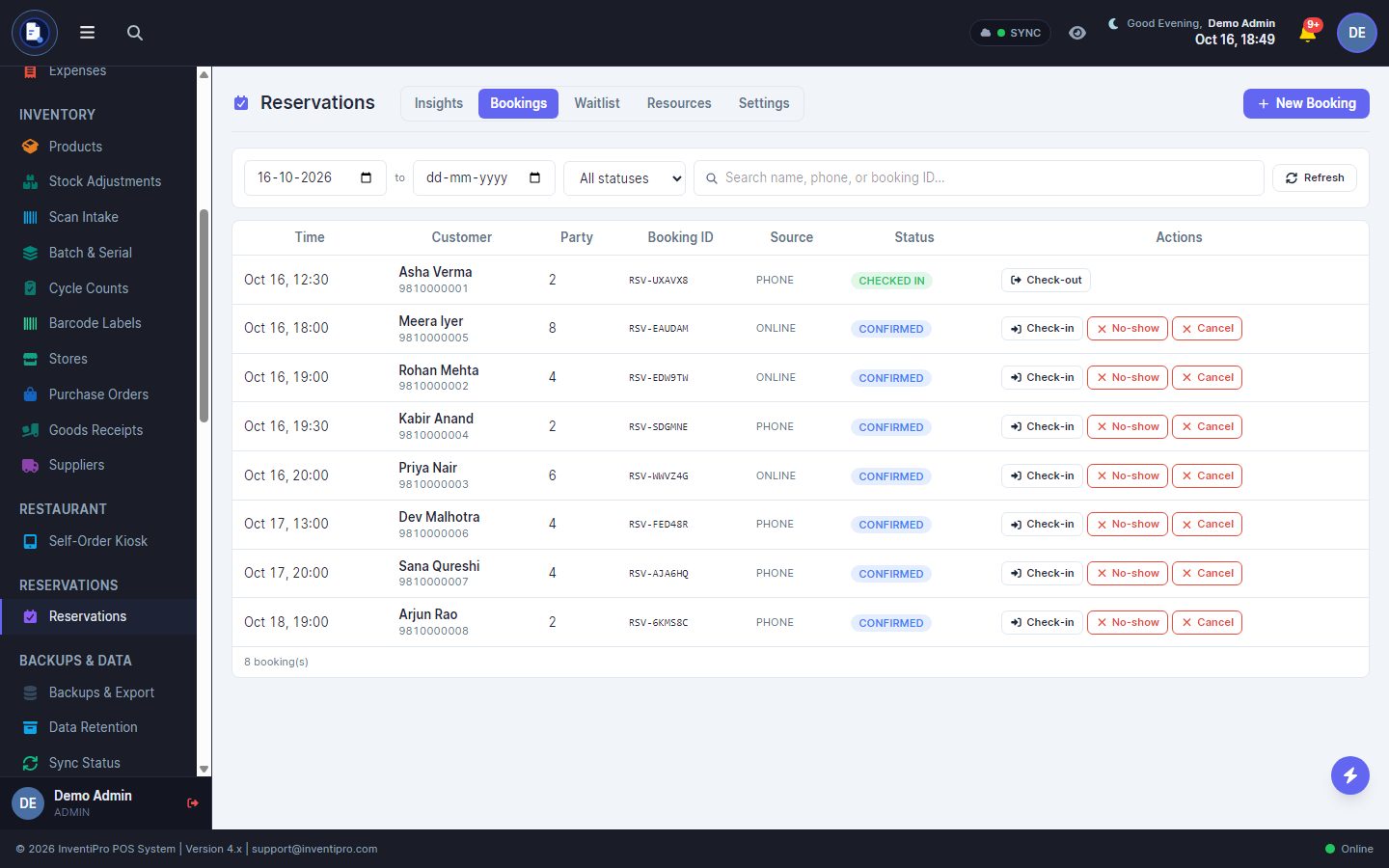Image resolution: width=1389 pixels, height=868 pixels.
Task: Switch to the Resources tab
Action: 679,103
